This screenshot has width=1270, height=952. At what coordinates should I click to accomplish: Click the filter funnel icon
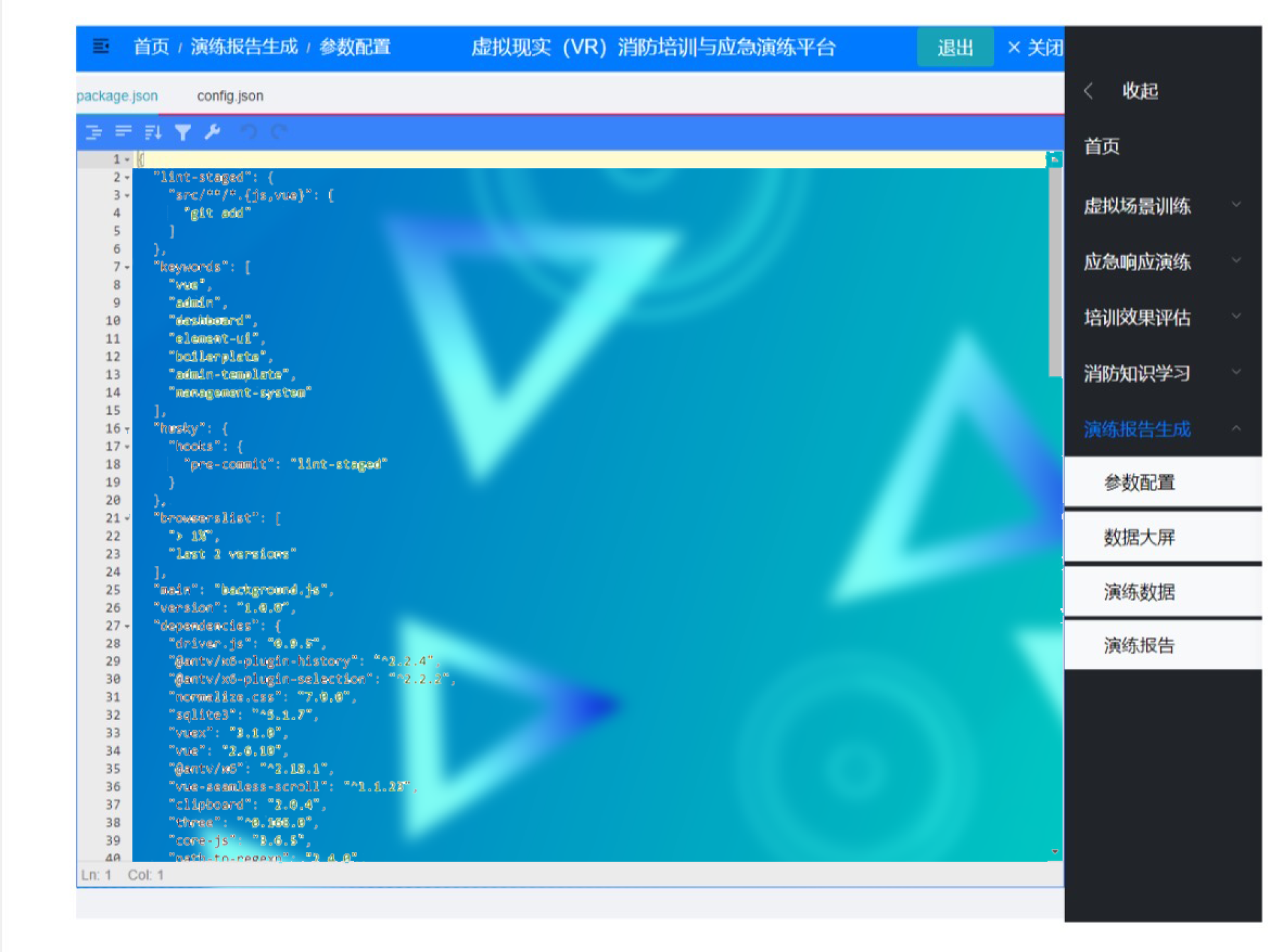(x=183, y=132)
